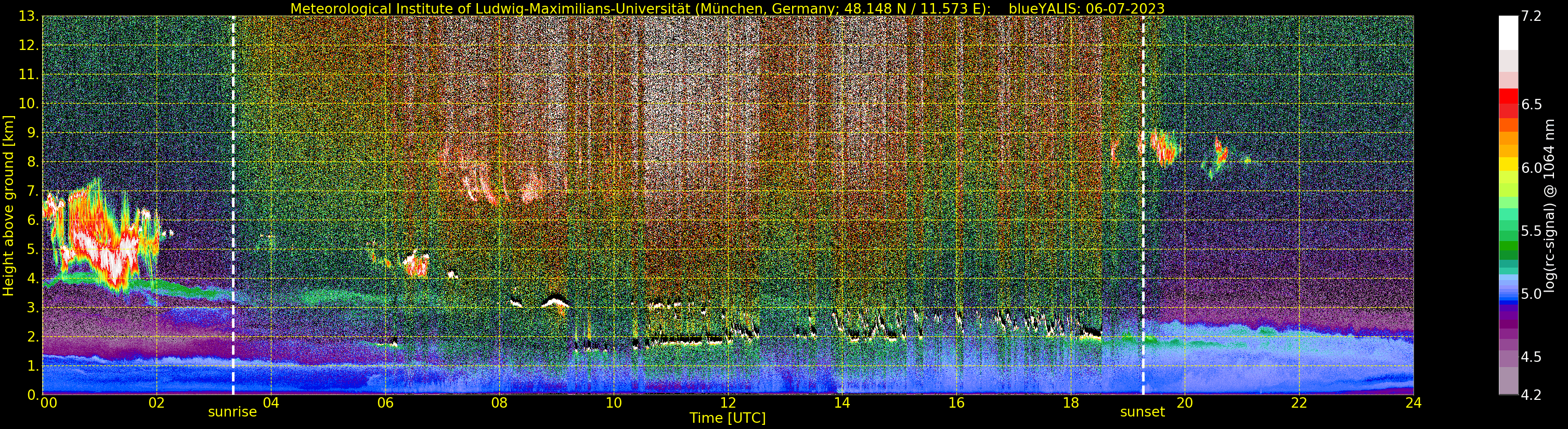
Task: Click the '13.' height tick label
Action: point(29,17)
